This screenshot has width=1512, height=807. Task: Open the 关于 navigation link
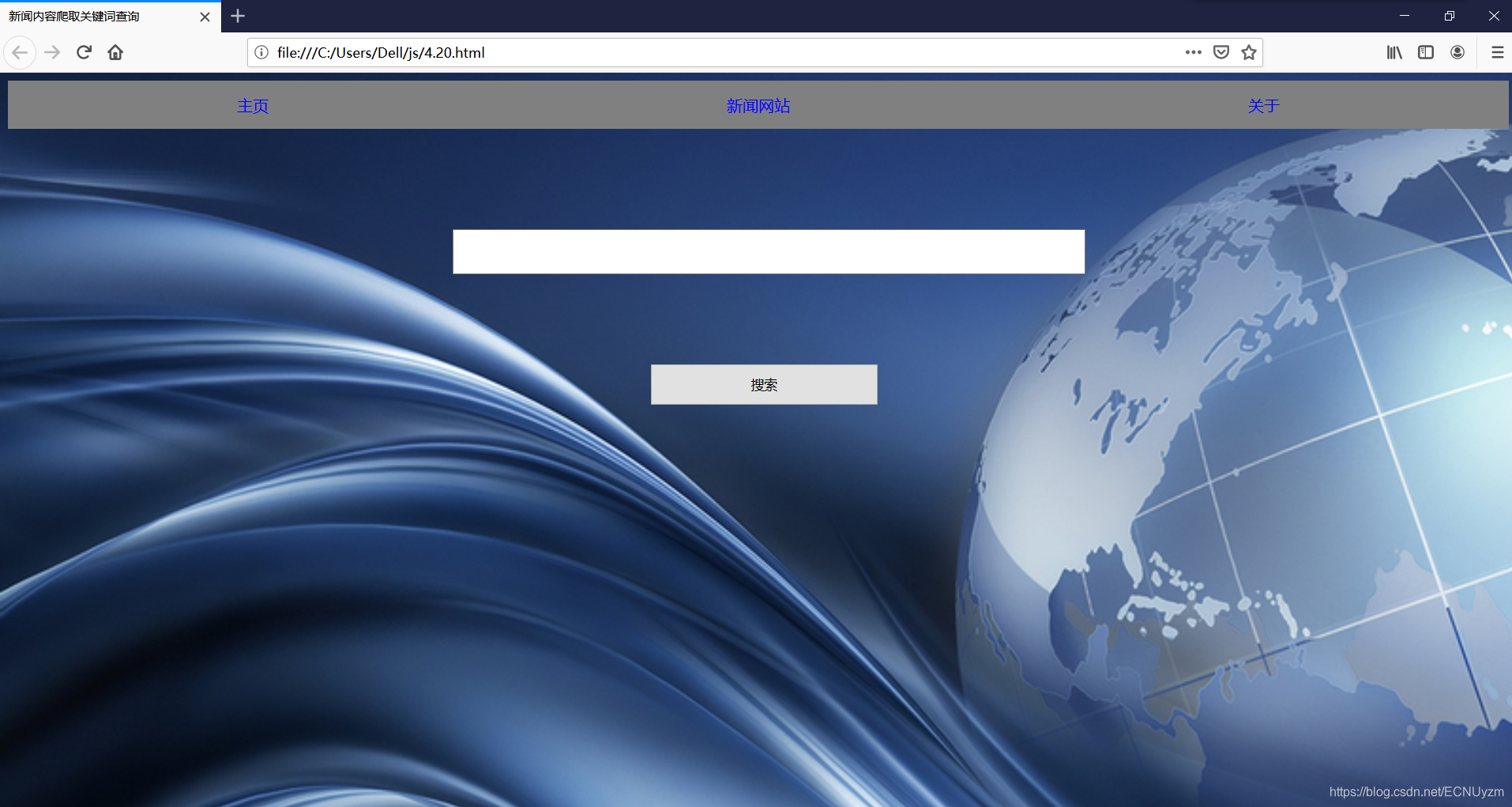click(x=1264, y=106)
